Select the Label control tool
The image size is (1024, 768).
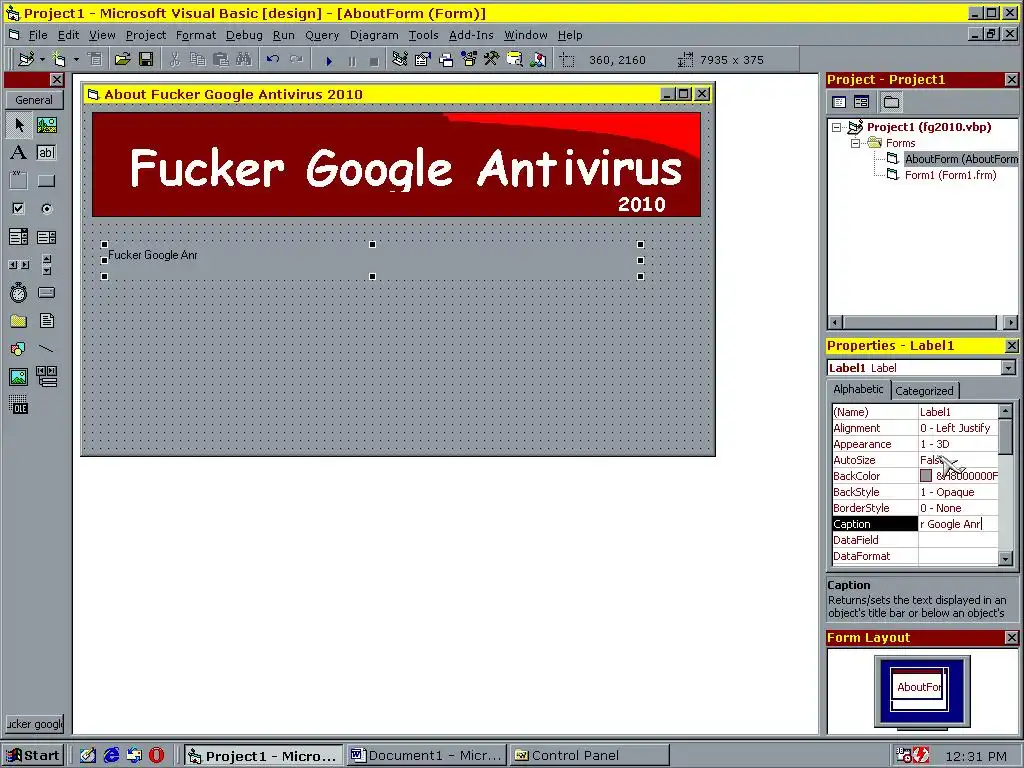coord(19,152)
